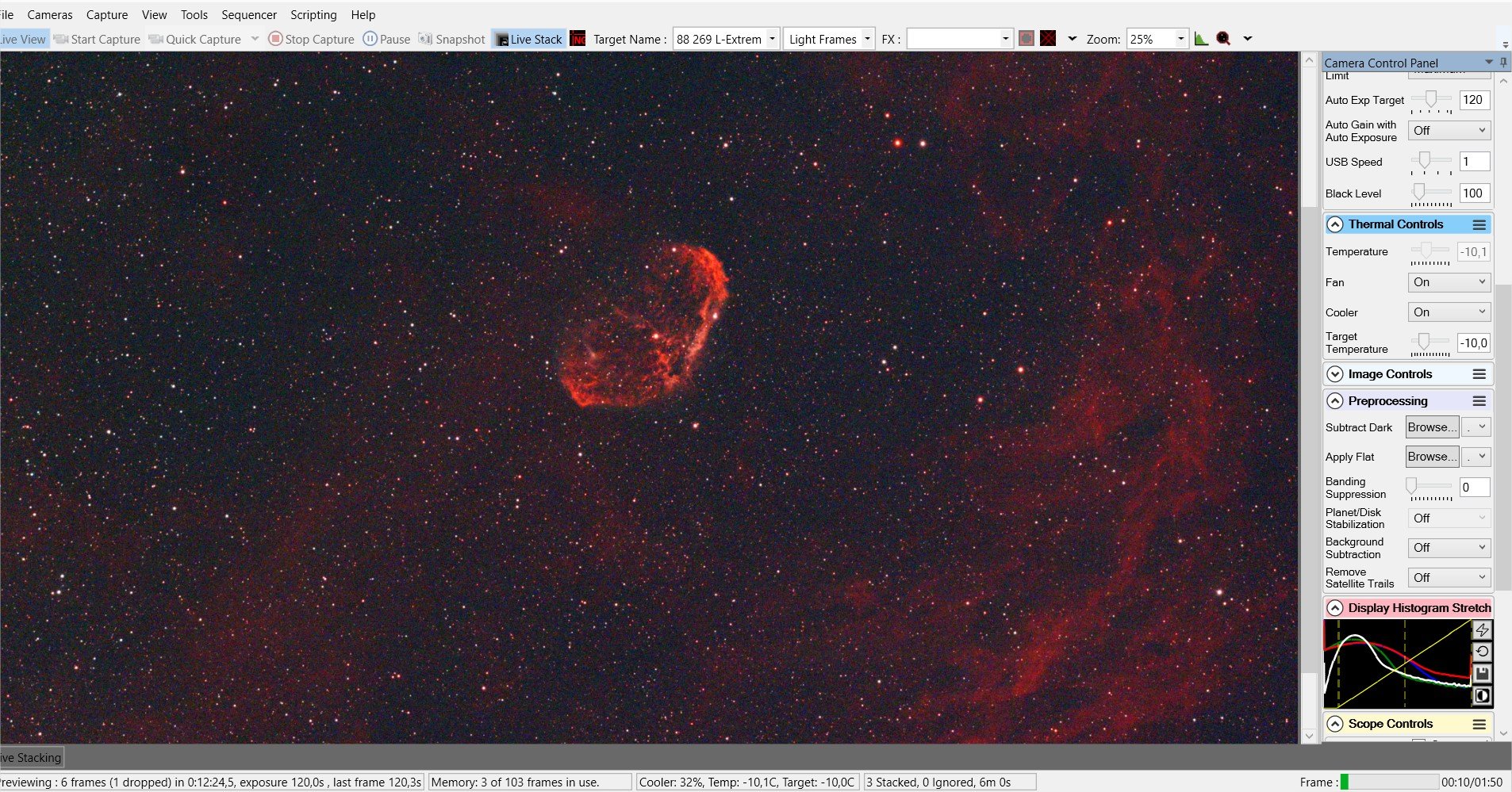Screen dimensions: 1512x792
Task: Start a new capture with Start Capture
Action: [97, 39]
